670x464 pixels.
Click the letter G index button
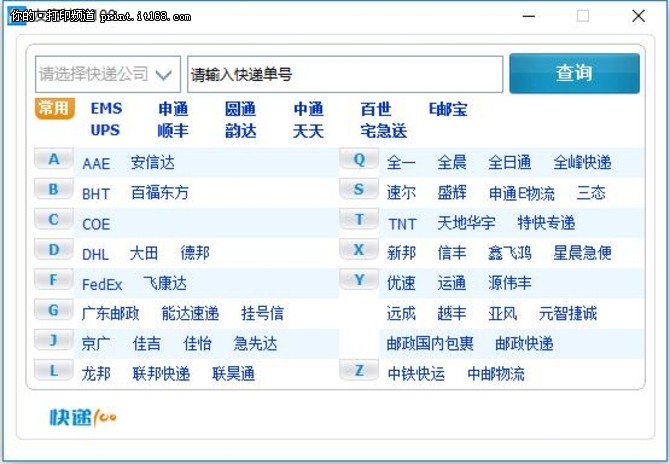(53, 310)
